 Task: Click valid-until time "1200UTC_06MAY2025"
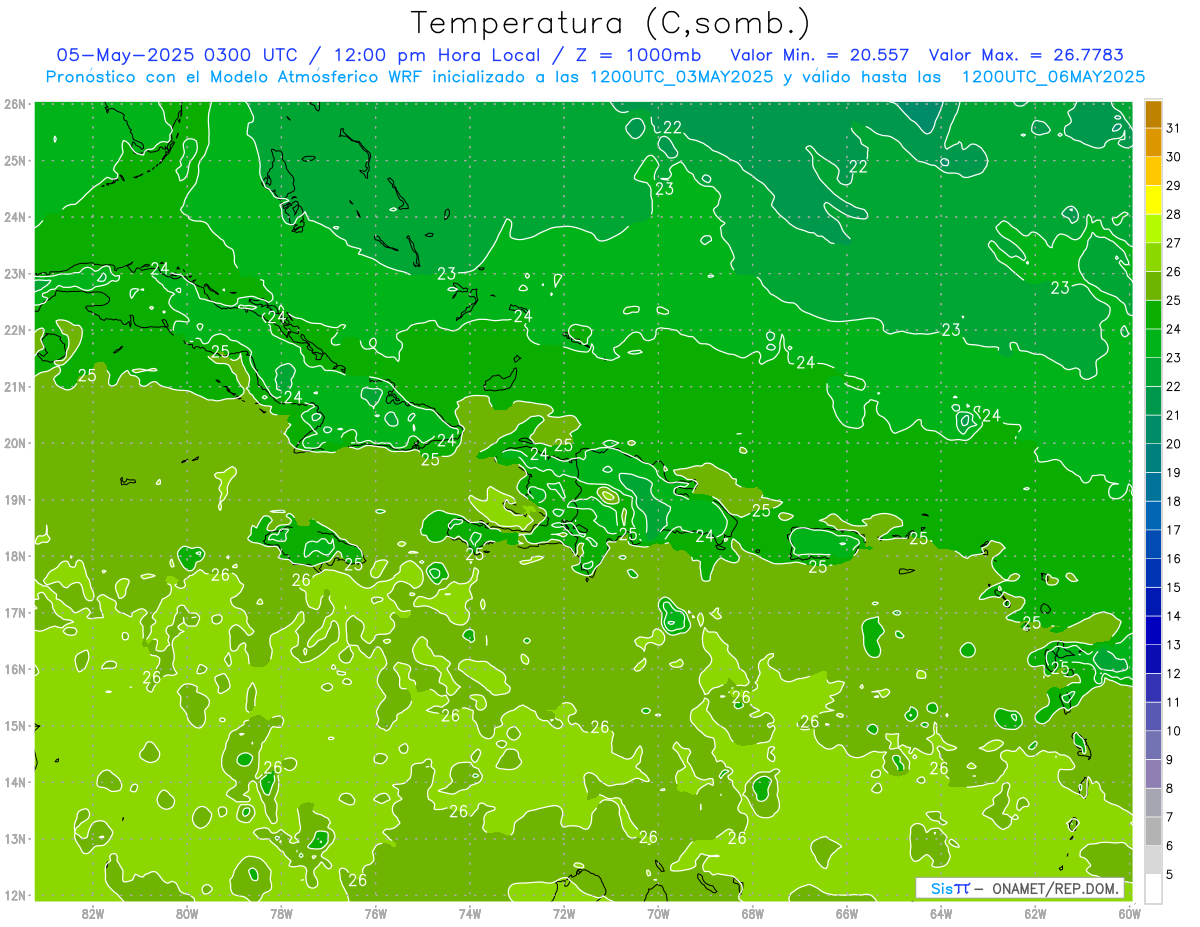tap(1053, 77)
